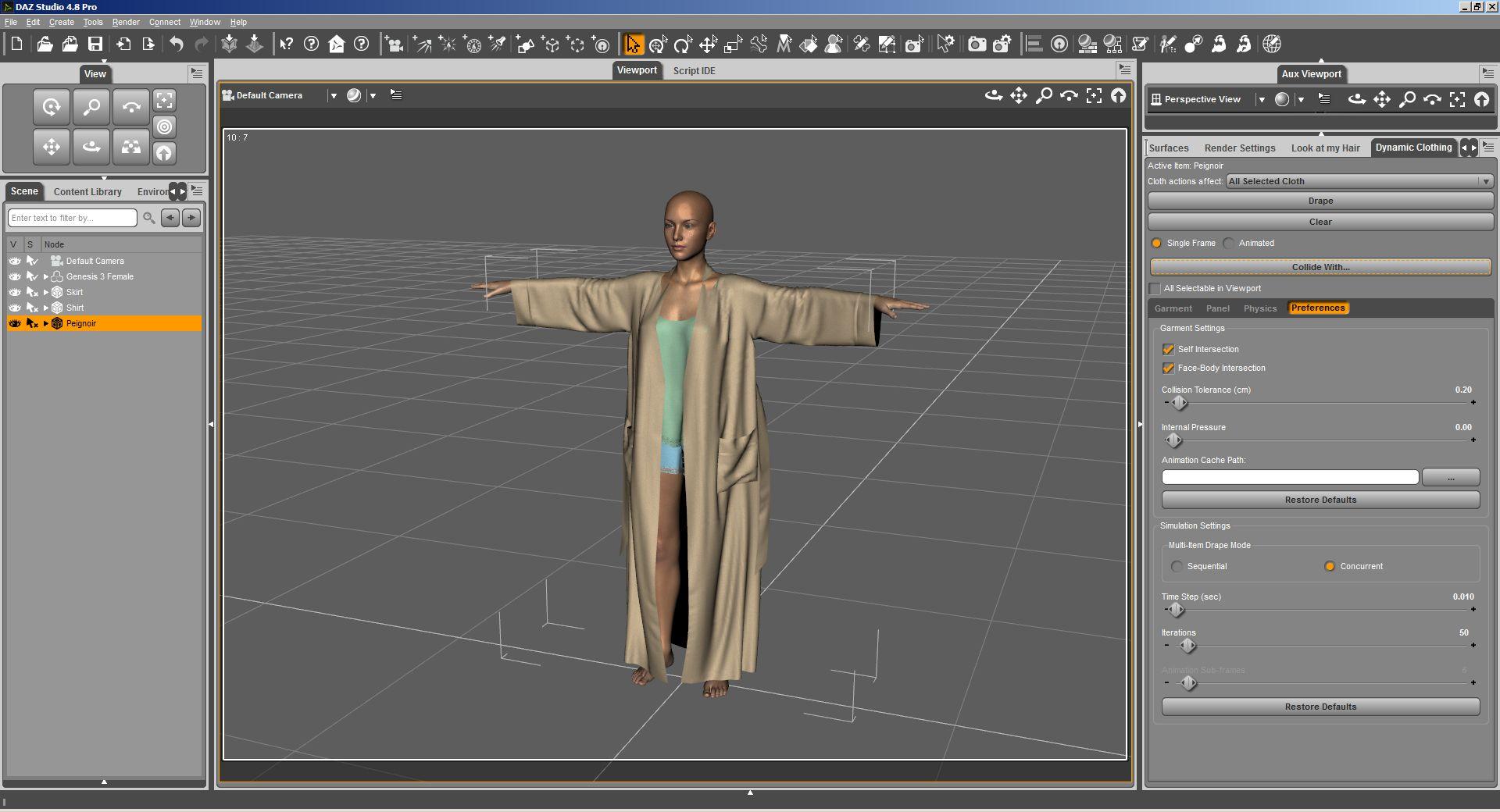Screen dimensions: 1500x812
Task: Open the Default Camera dropdown arrow
Action: [334, 95]
